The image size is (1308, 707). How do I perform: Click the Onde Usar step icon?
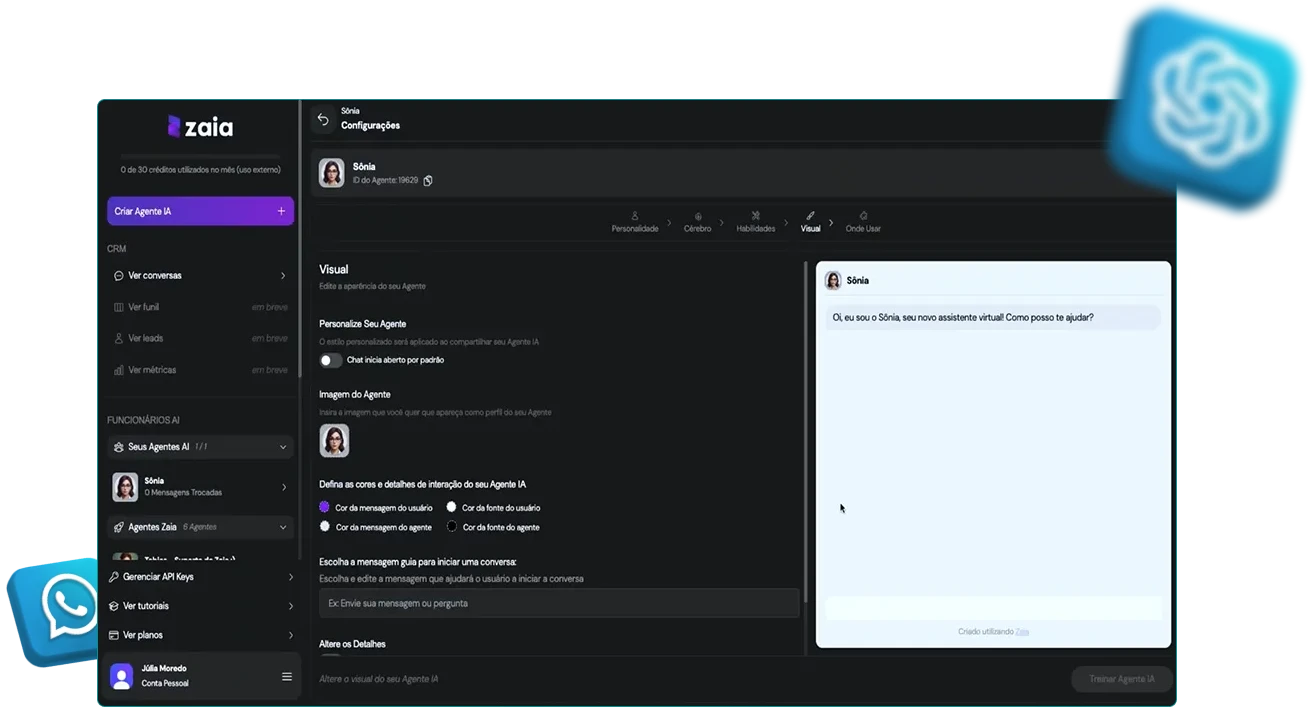click(x=863, y=216)
